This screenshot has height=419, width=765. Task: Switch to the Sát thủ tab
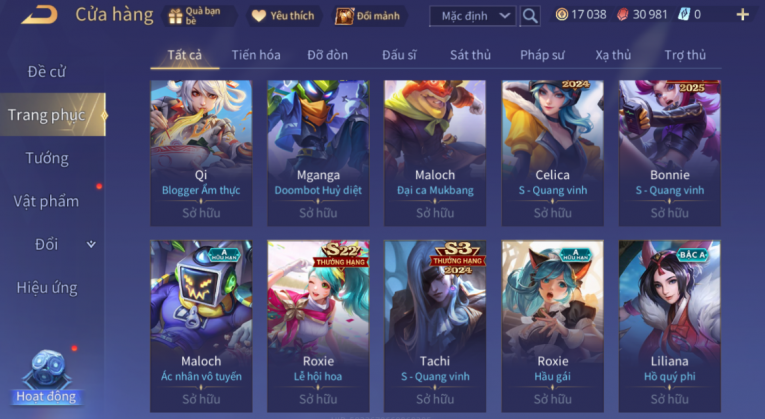pyautogui.click(x=470, y=55)
